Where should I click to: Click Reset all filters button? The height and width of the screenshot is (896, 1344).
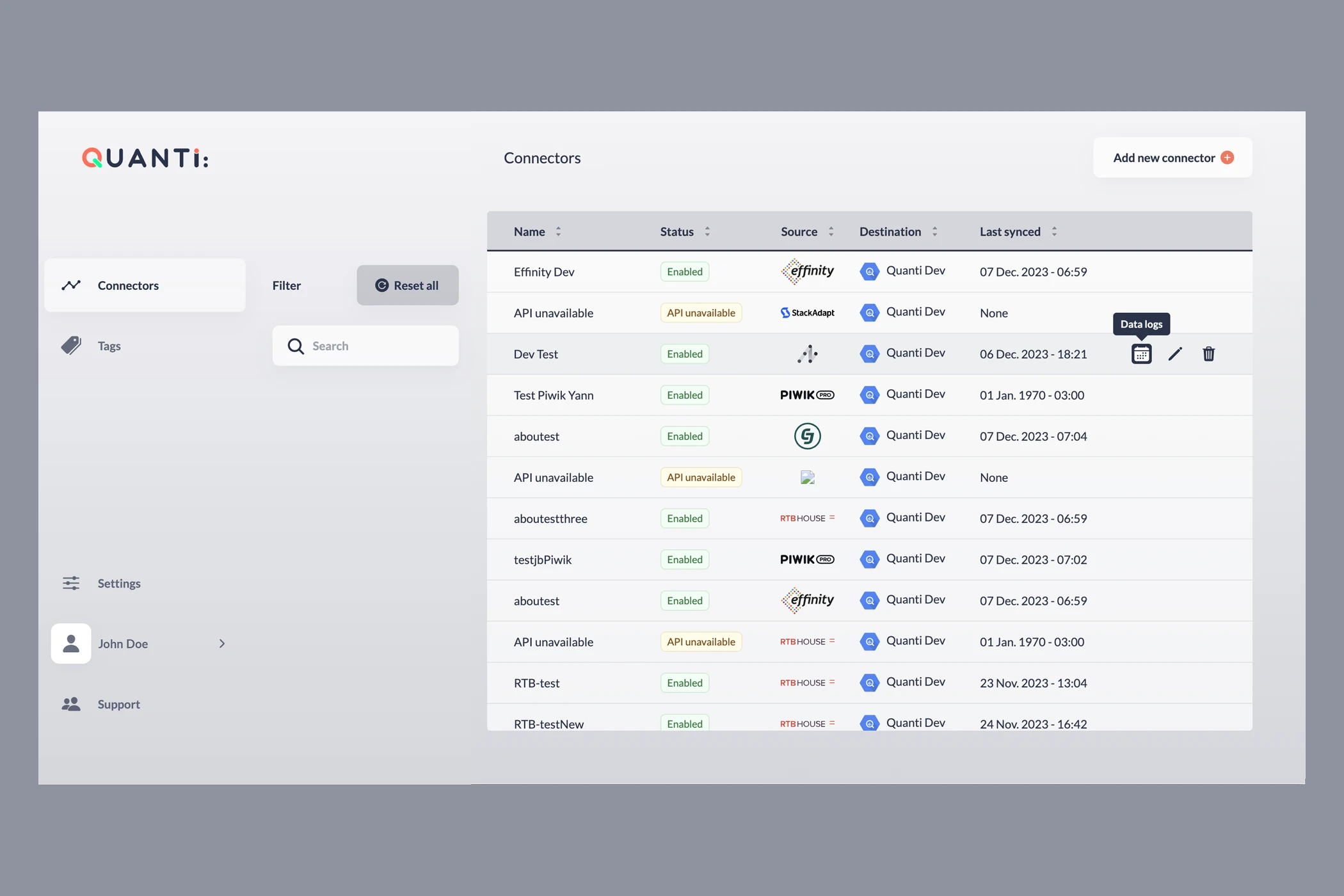pos(408,285)
